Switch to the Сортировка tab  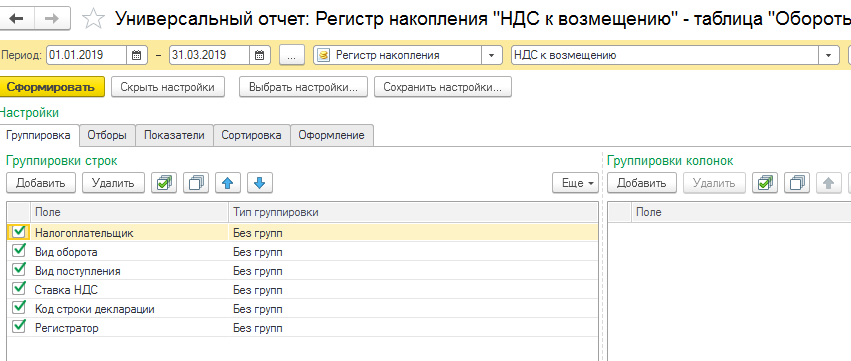251,135
